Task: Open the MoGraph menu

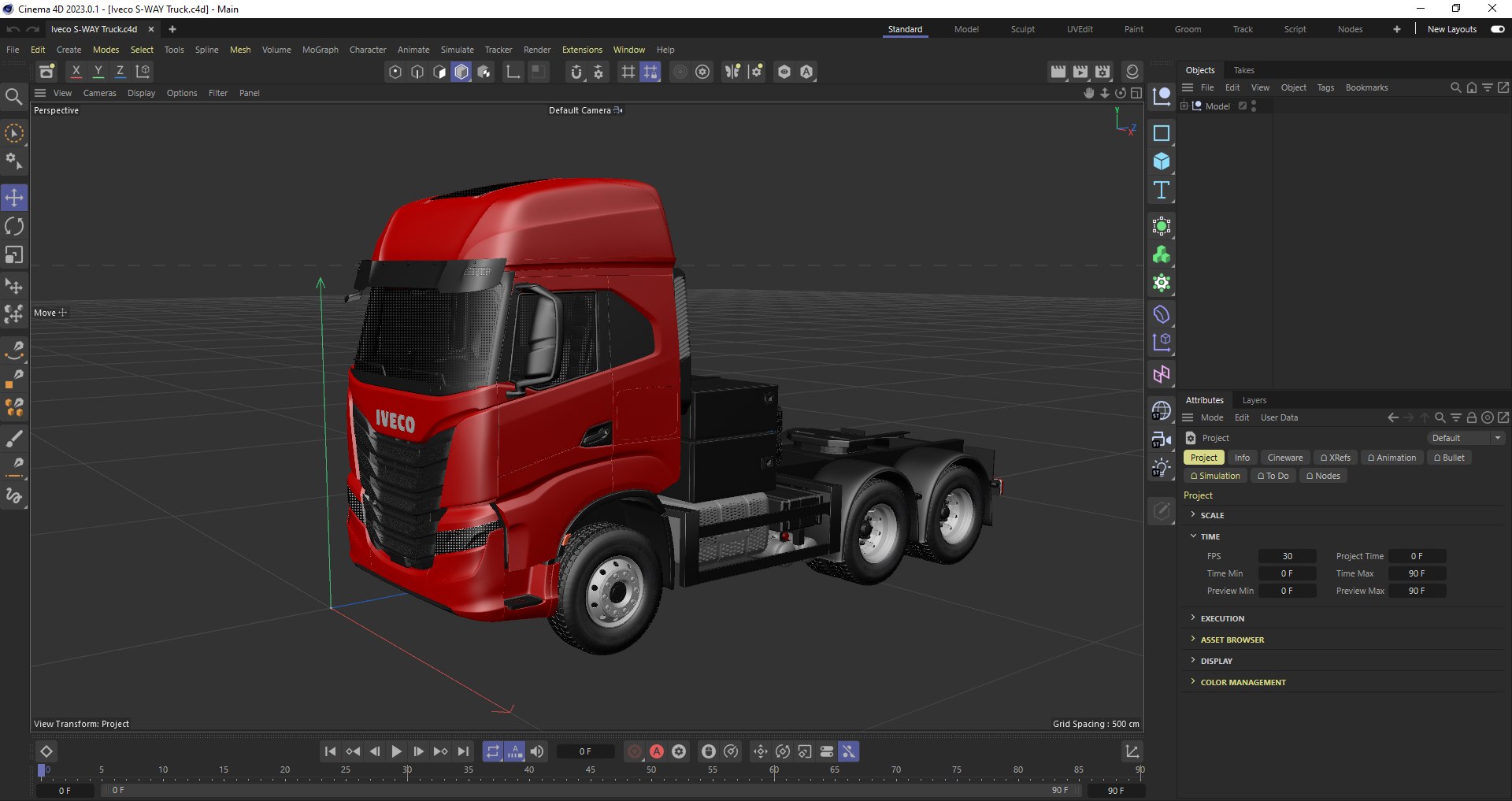Action: 321,50
